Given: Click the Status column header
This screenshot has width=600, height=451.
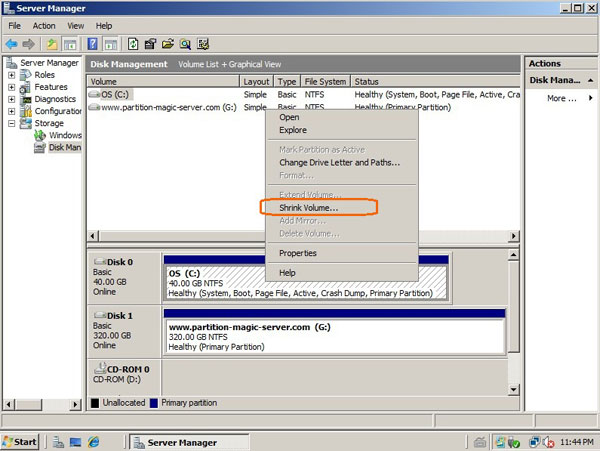Looking at the screenshot, I should tap(435, 81).
